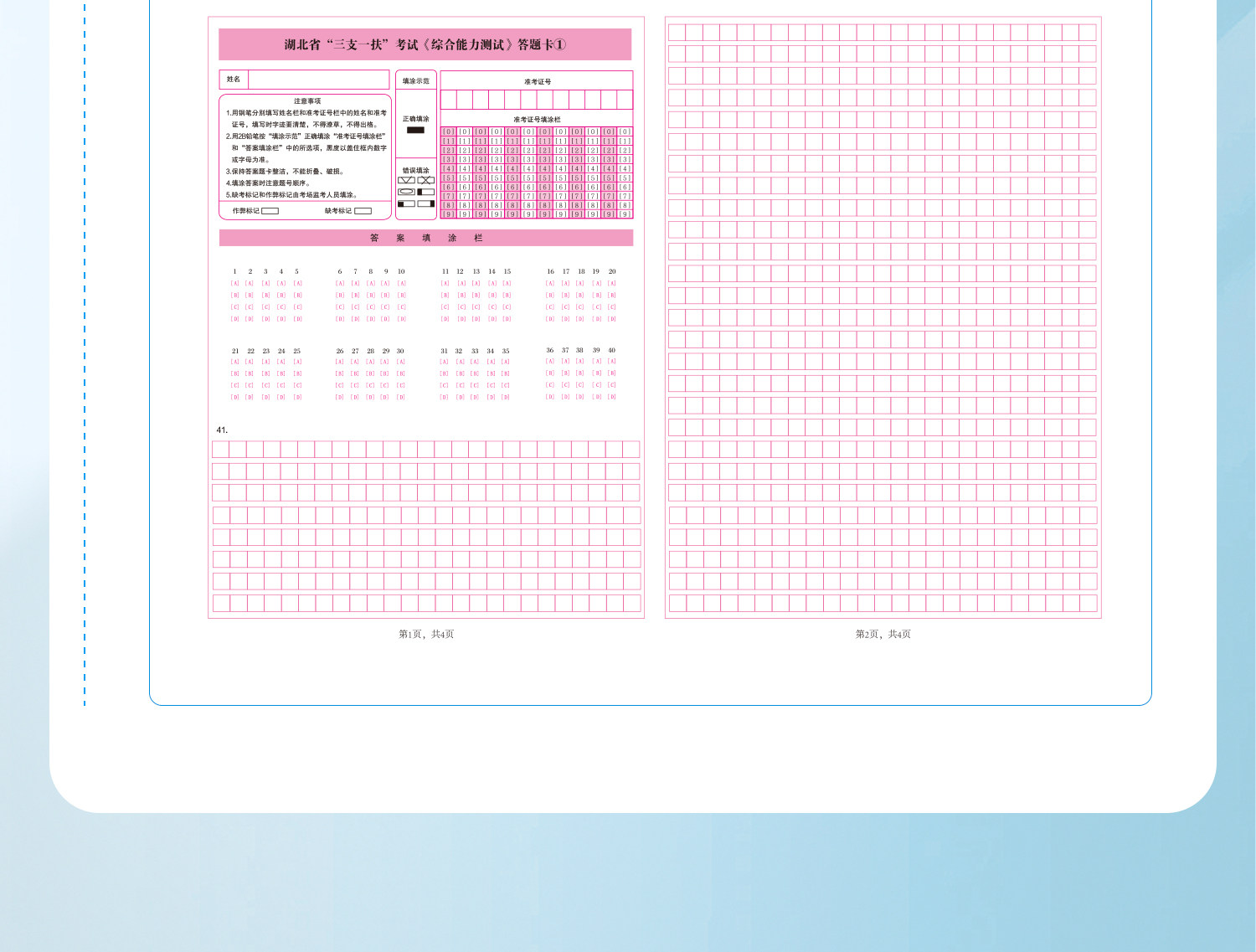Click instruction line 4.填涂答案时注意题号顺序

click(x=268, y=183)
